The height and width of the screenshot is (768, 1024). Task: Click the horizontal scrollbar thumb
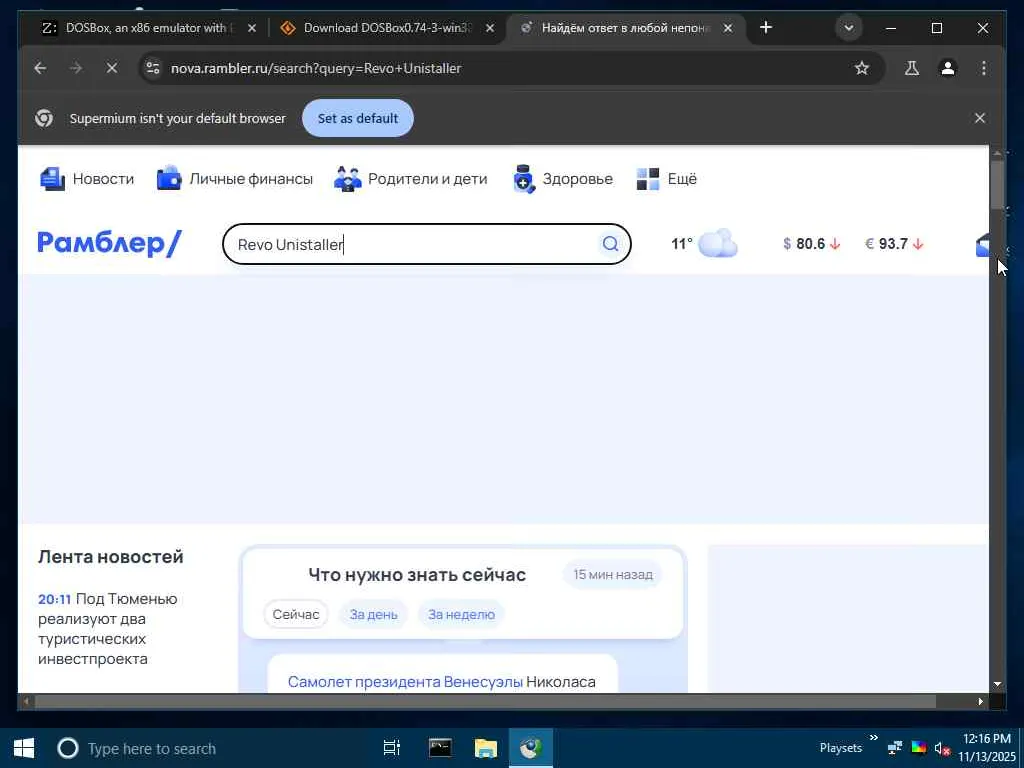click(x=485, y=701)
